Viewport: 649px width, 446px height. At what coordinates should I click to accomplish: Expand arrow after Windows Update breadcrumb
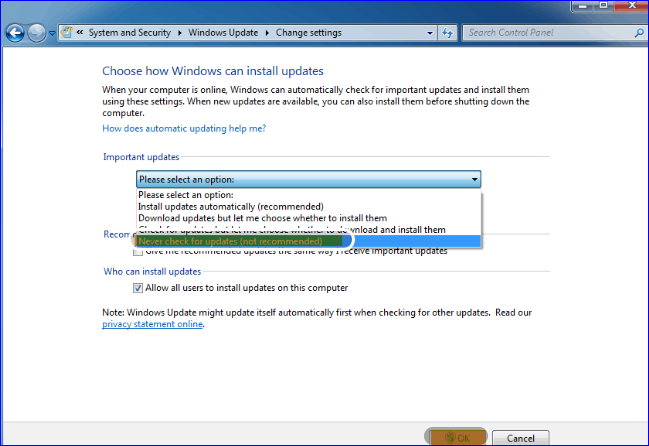pos(267,33)
